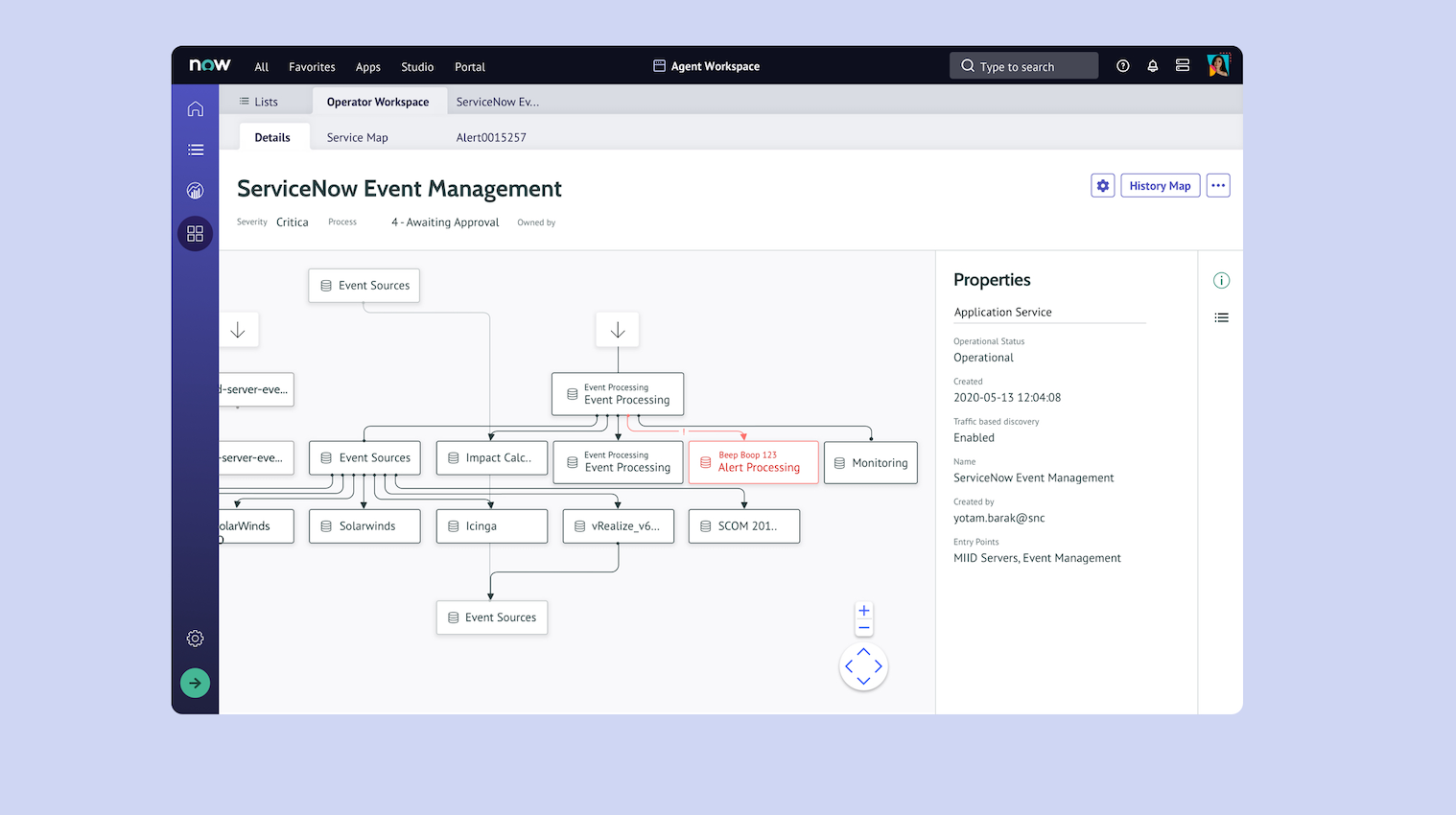Select the Alert0015257 subtab
The width and height of the screenshot is (1456, 815).
pos(491,137)
